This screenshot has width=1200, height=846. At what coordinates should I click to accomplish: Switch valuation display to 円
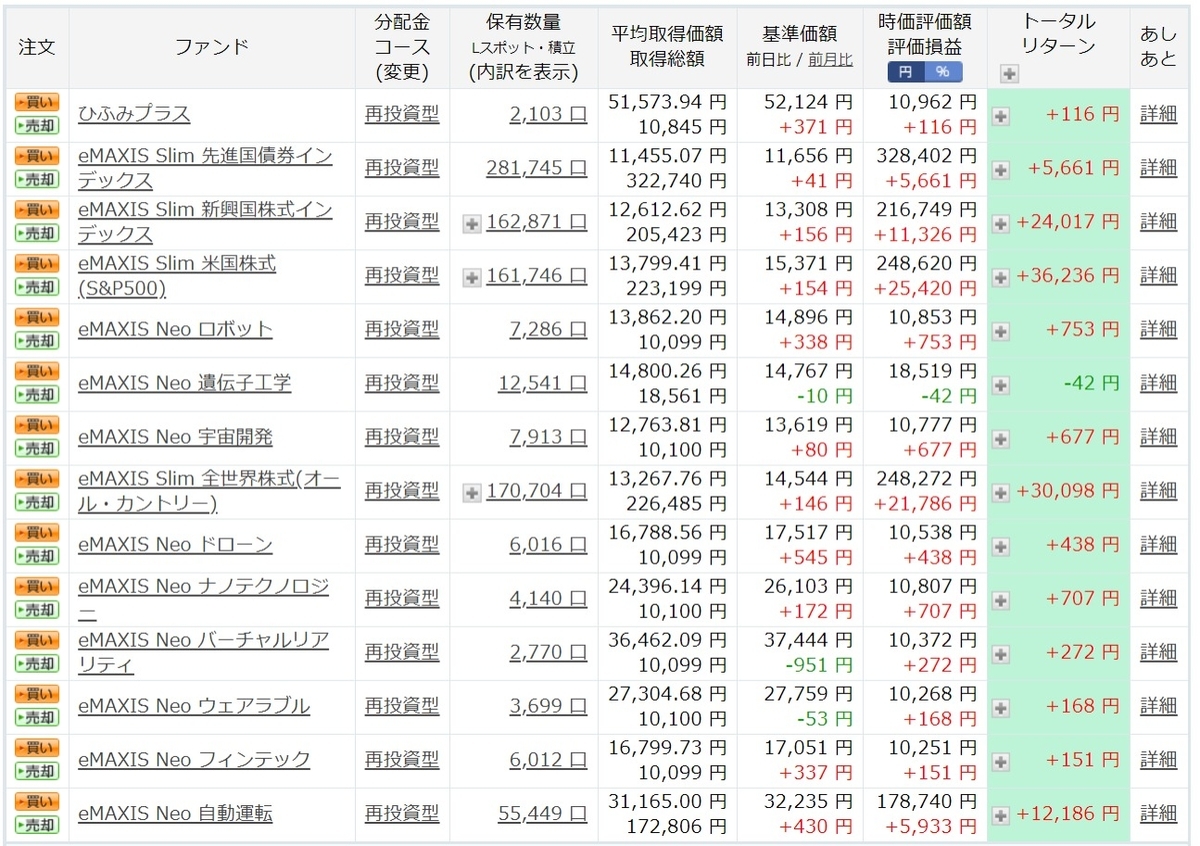[x=906, y=72]
